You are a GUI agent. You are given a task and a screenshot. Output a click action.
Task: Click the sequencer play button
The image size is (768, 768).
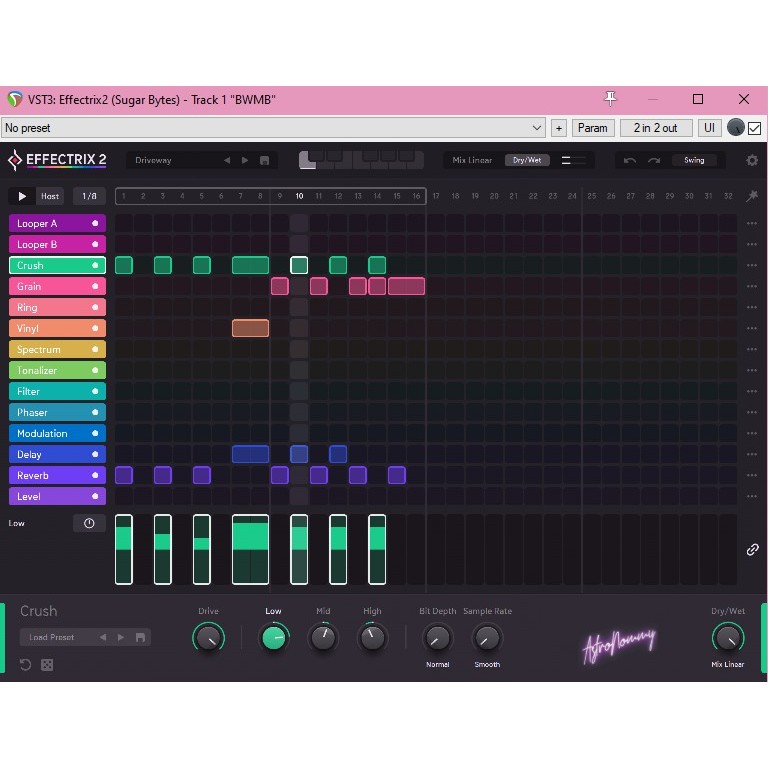(22, 197)
